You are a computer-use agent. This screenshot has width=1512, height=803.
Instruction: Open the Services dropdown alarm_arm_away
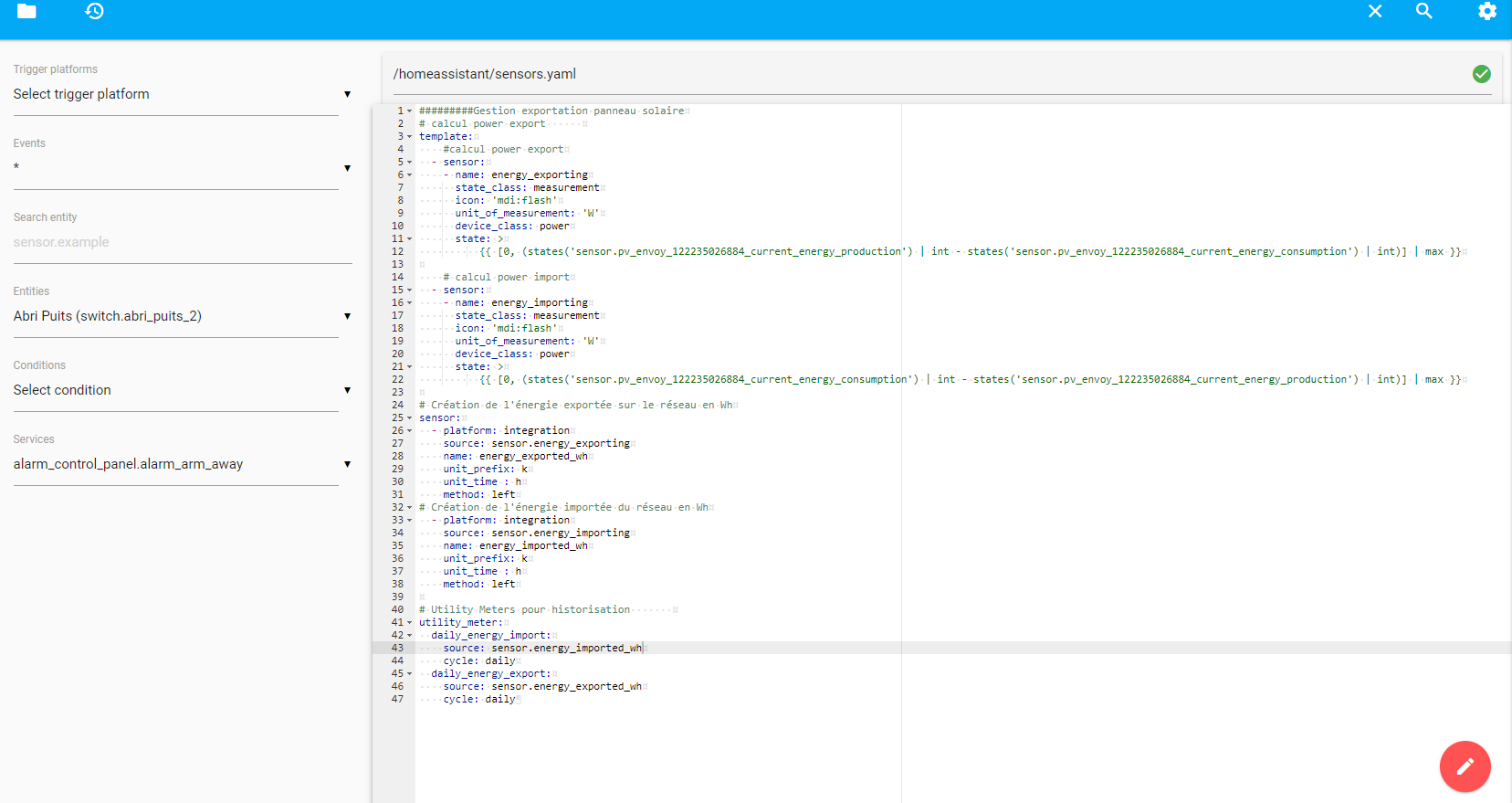coord(183,464)
